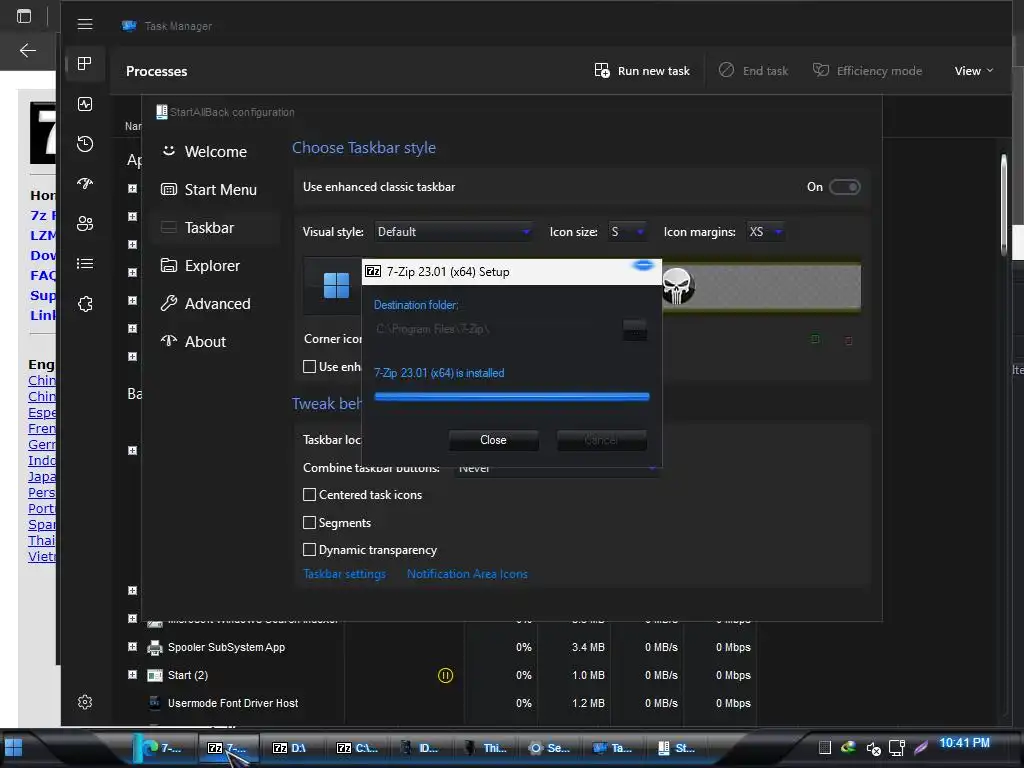
Task: Click network icon in system tray
Action: [x=897, y=748]
